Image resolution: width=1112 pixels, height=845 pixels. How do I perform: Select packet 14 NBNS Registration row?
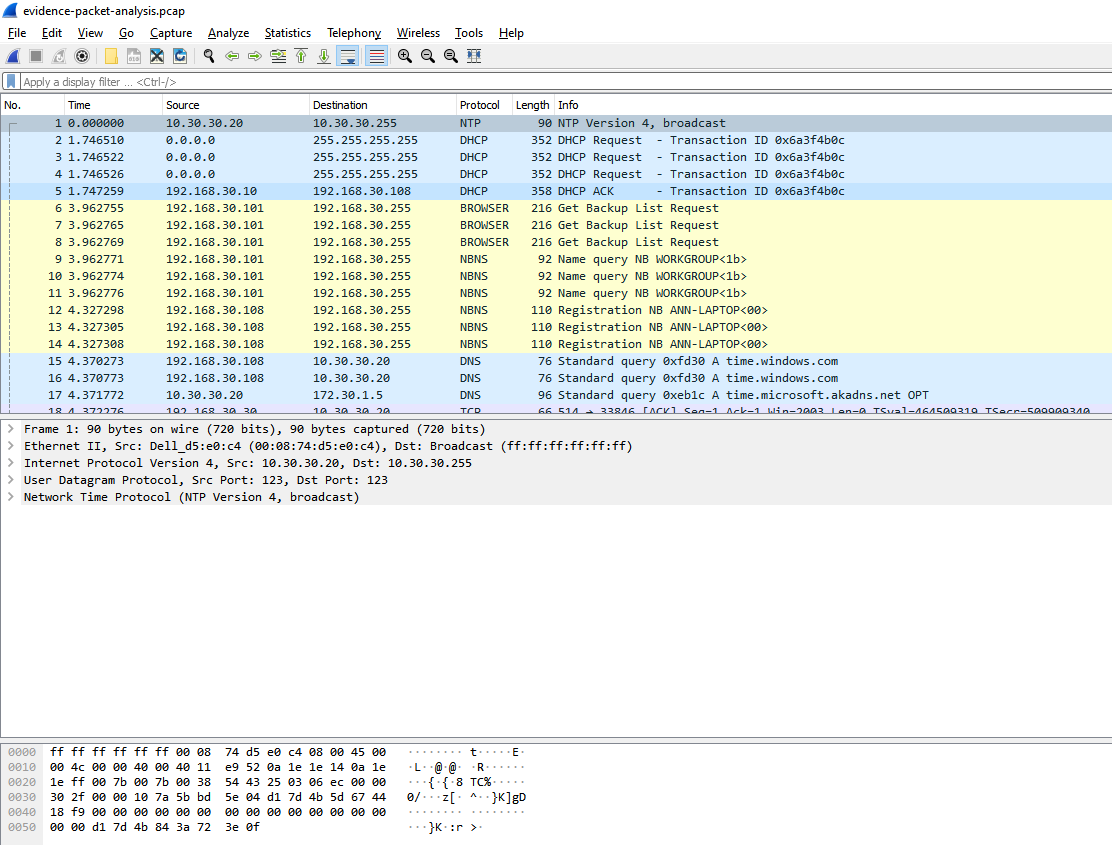(556, 345)
